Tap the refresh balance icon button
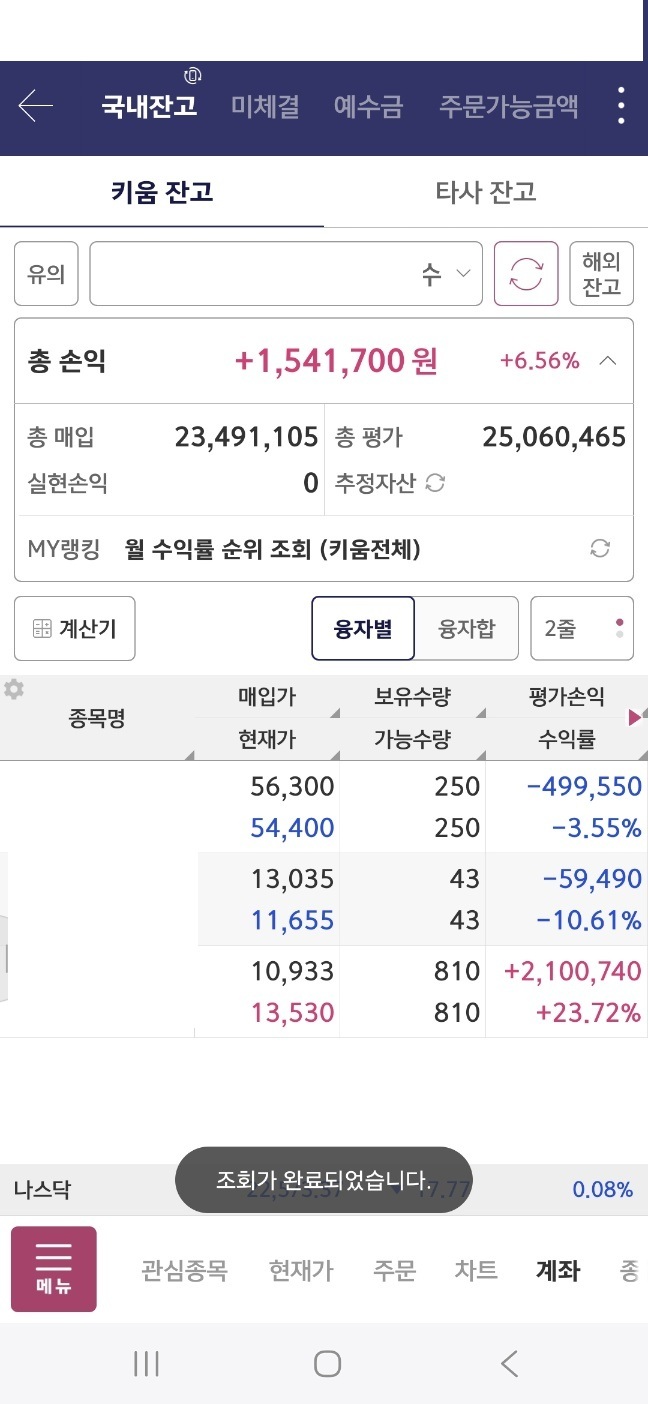The image size is (648, 1404). (526, 273)
